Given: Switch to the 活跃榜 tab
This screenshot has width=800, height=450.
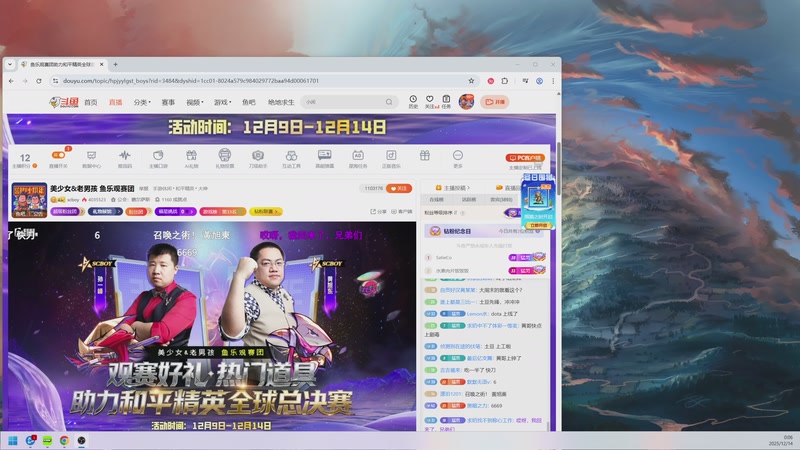Looking at the screenshot, I should point(468,199).
